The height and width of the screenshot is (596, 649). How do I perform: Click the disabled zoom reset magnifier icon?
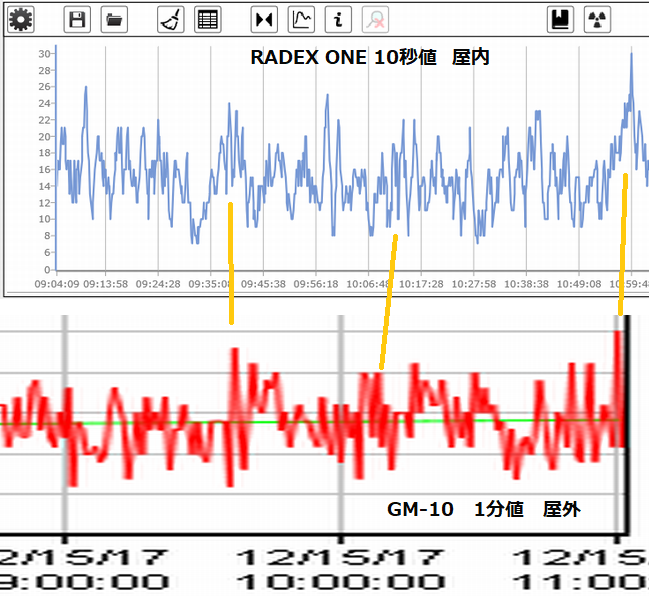tap(376, 19)
